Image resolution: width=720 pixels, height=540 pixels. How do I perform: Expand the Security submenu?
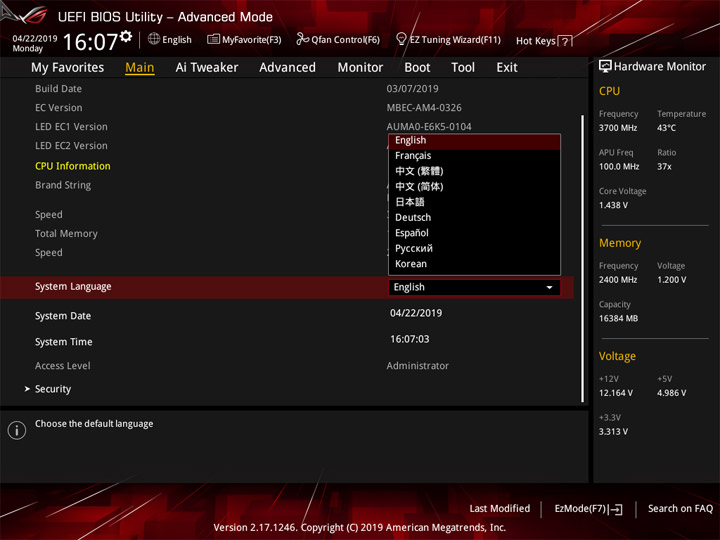coord(53,389)
